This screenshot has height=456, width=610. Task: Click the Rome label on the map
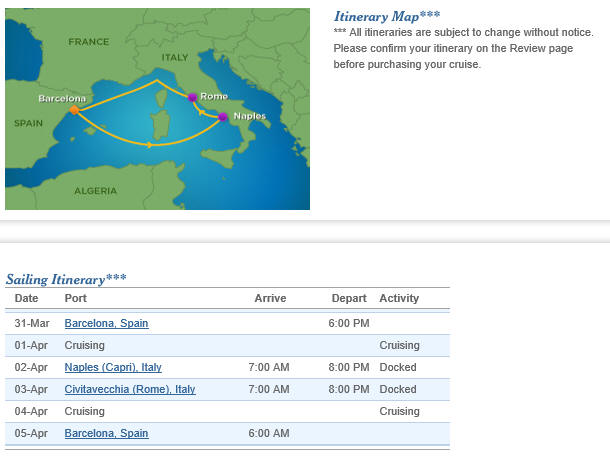coord(214,96)
